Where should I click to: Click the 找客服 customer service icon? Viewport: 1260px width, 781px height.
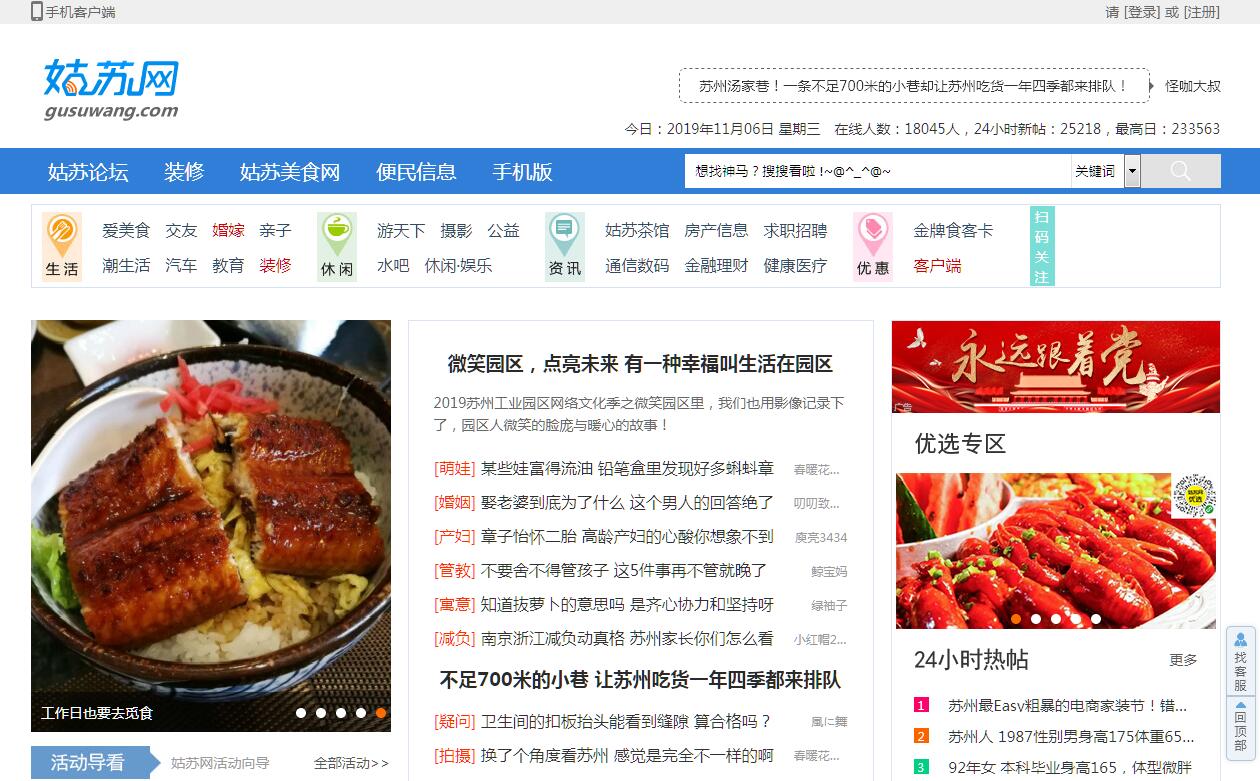pos(1240,660)
